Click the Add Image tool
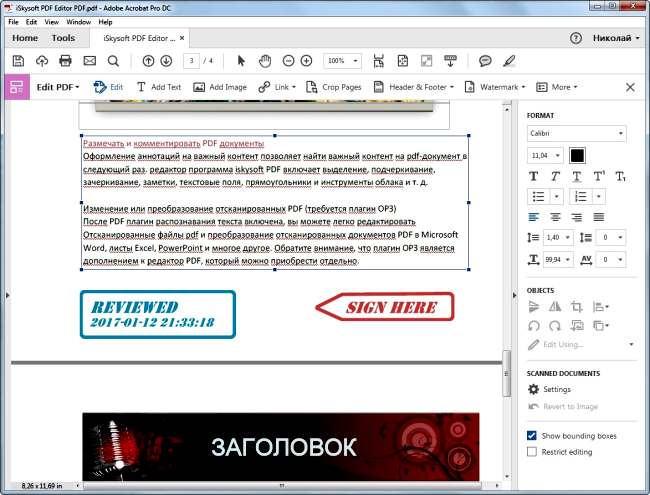This screenshot has height=495, width=650. [220, 87]
